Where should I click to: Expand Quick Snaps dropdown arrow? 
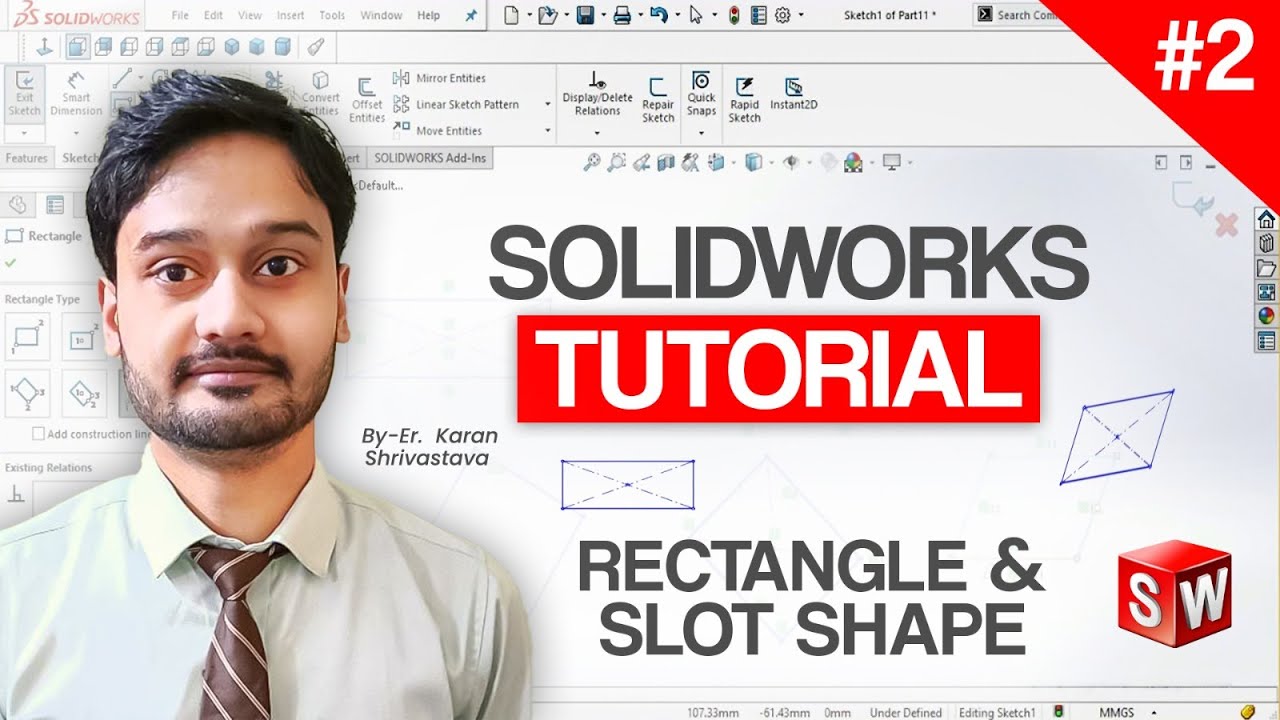tap(701, 132)
